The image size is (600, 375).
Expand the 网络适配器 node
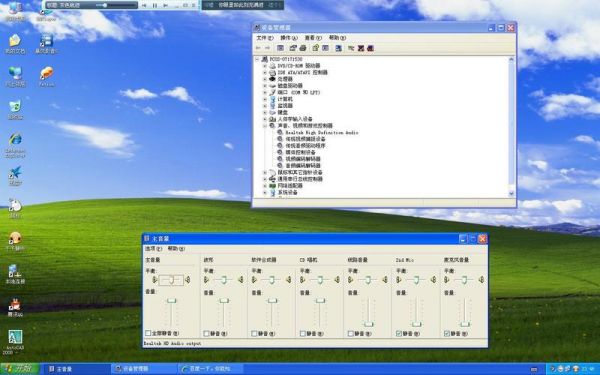coord(265,186)
